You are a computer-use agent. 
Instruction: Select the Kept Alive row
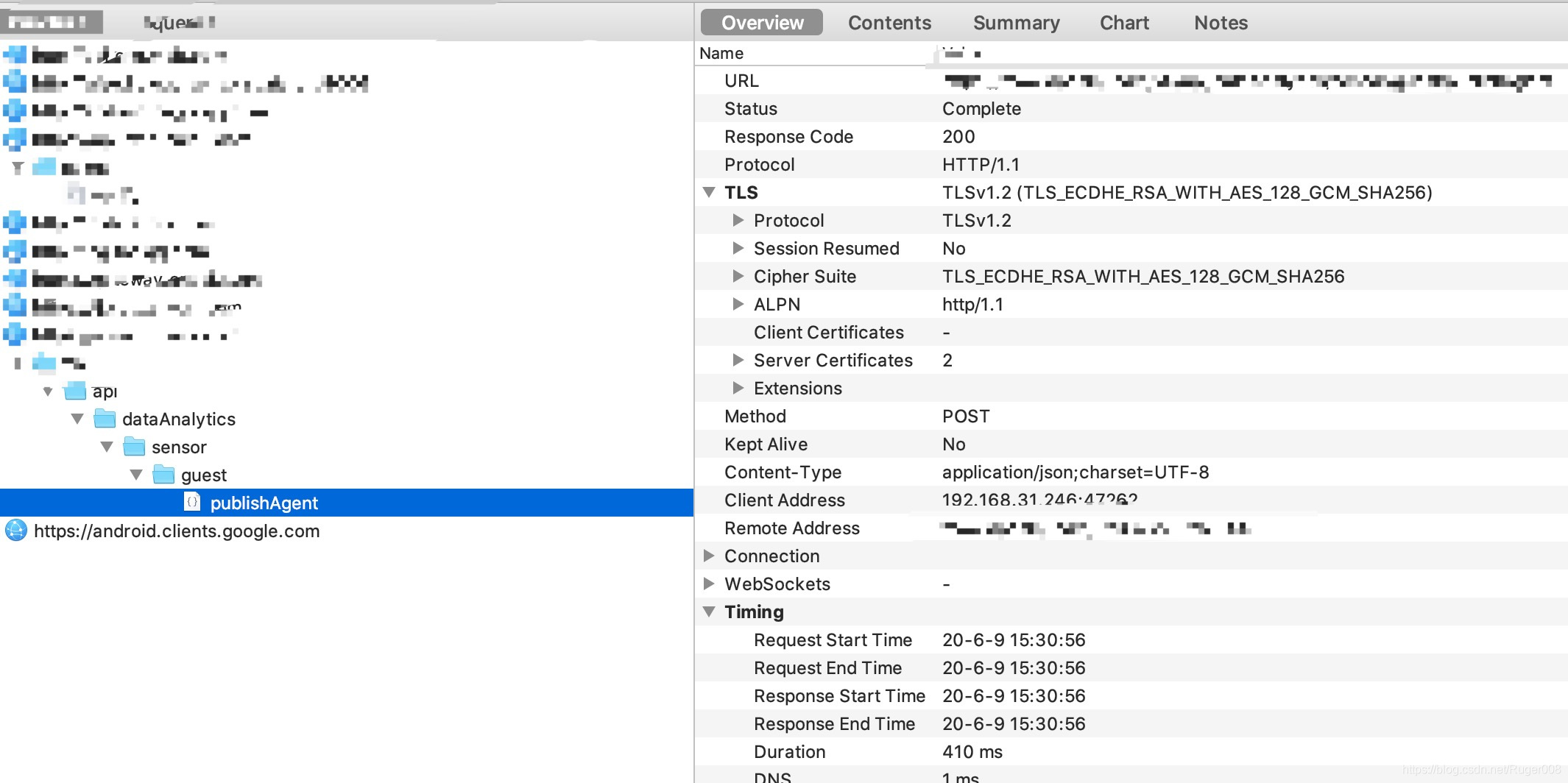(x=1131, y=444)
